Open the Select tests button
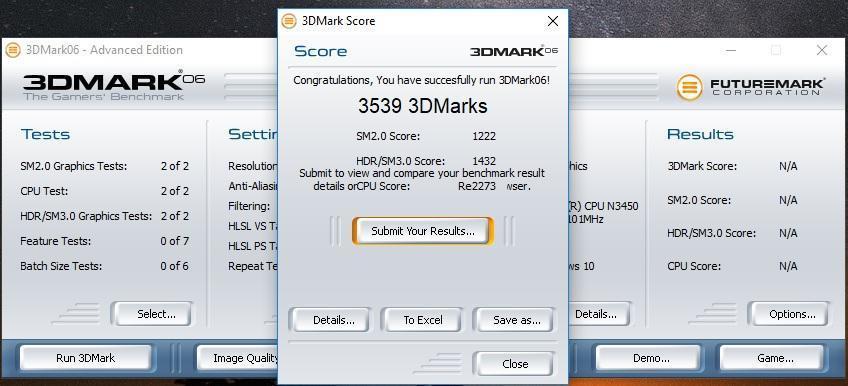The image size is (848, 386). point(152,314)
